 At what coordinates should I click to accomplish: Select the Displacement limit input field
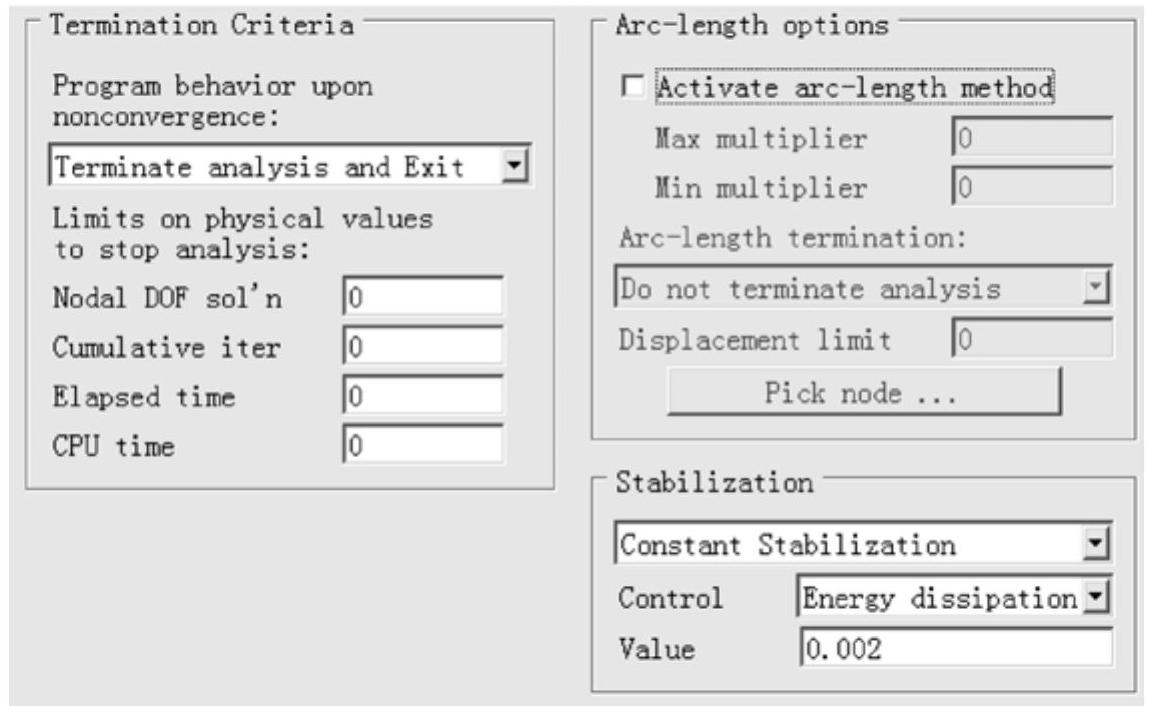[x=1032, y=340]
